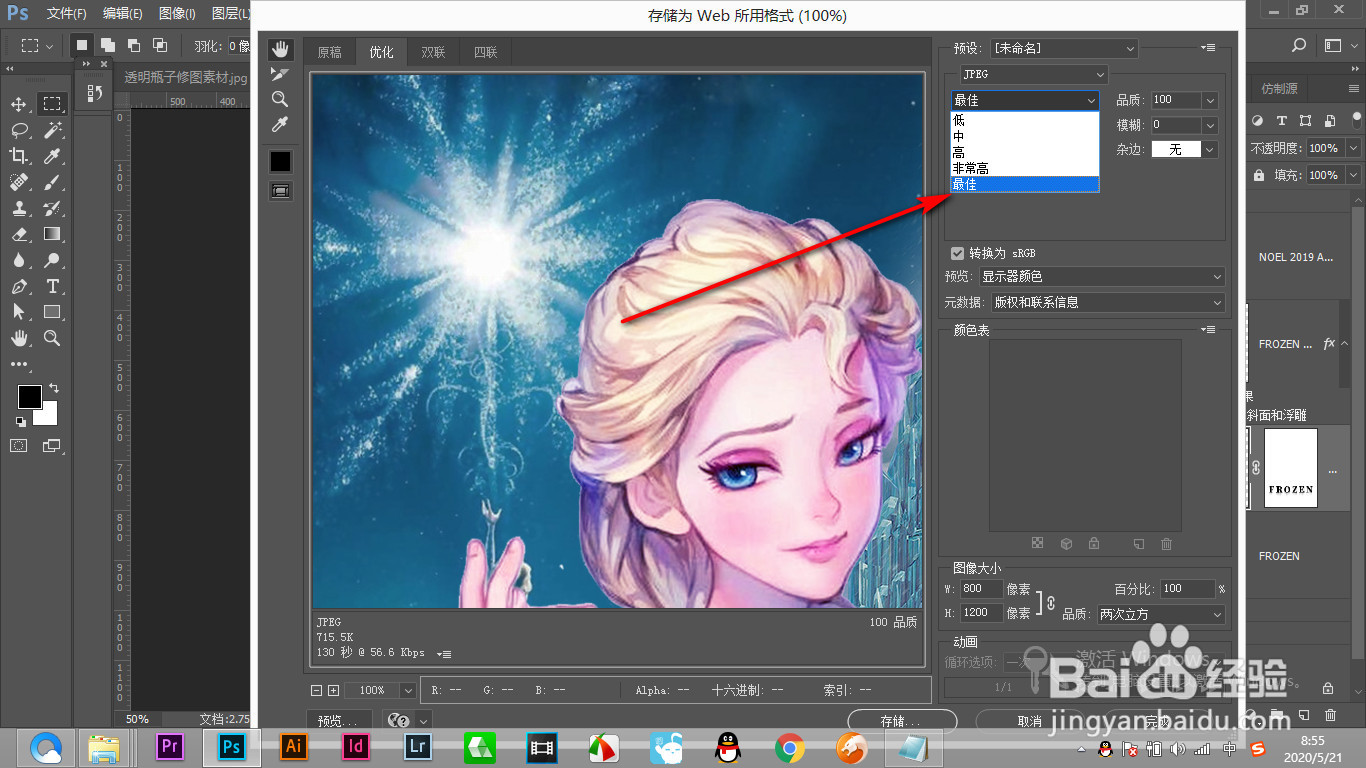Click the H height field showing 1200
Viewport: 1366px width, 768px height.
click(981, 613)
